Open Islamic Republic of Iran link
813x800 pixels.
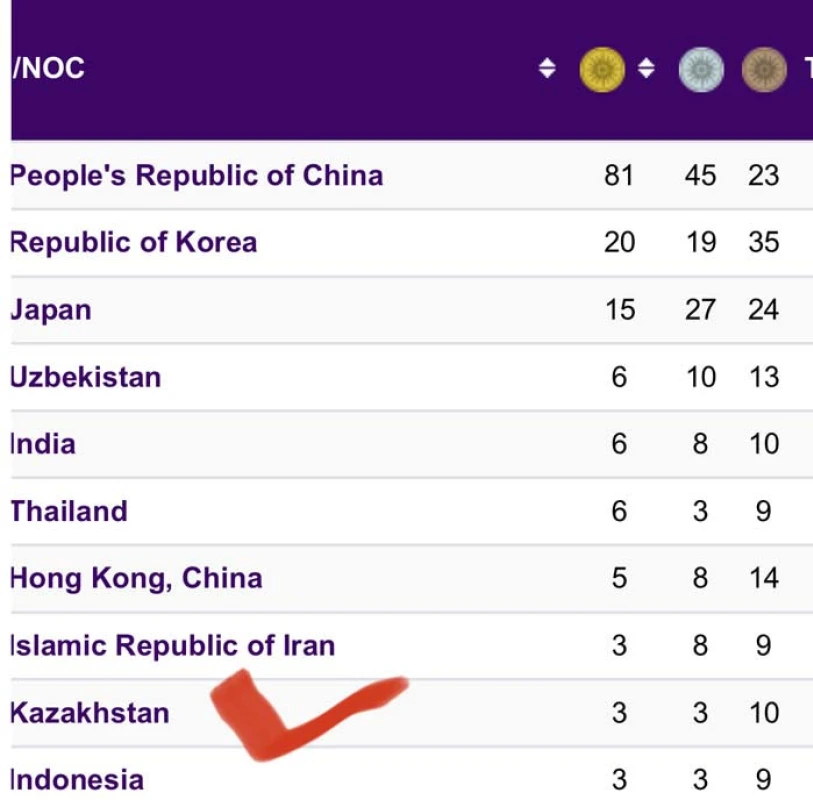[172, 646]
